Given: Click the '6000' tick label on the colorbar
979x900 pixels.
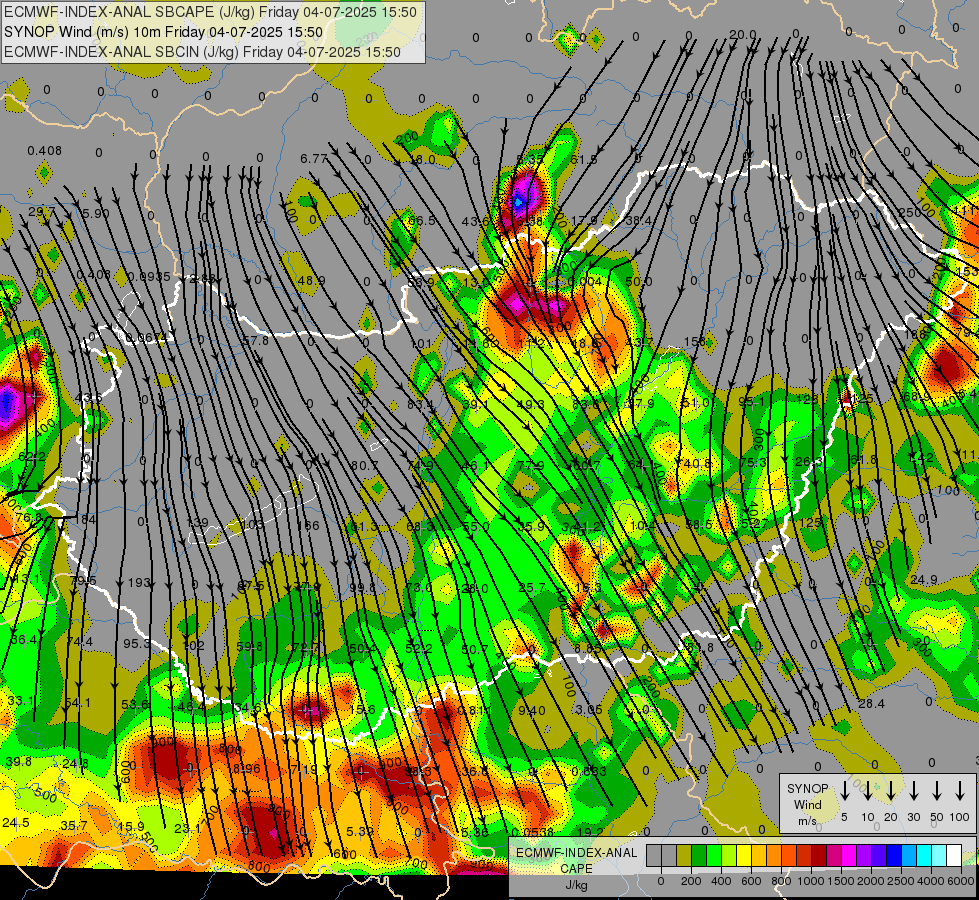Looking at the screenshot, I should [x=961, y=881].
